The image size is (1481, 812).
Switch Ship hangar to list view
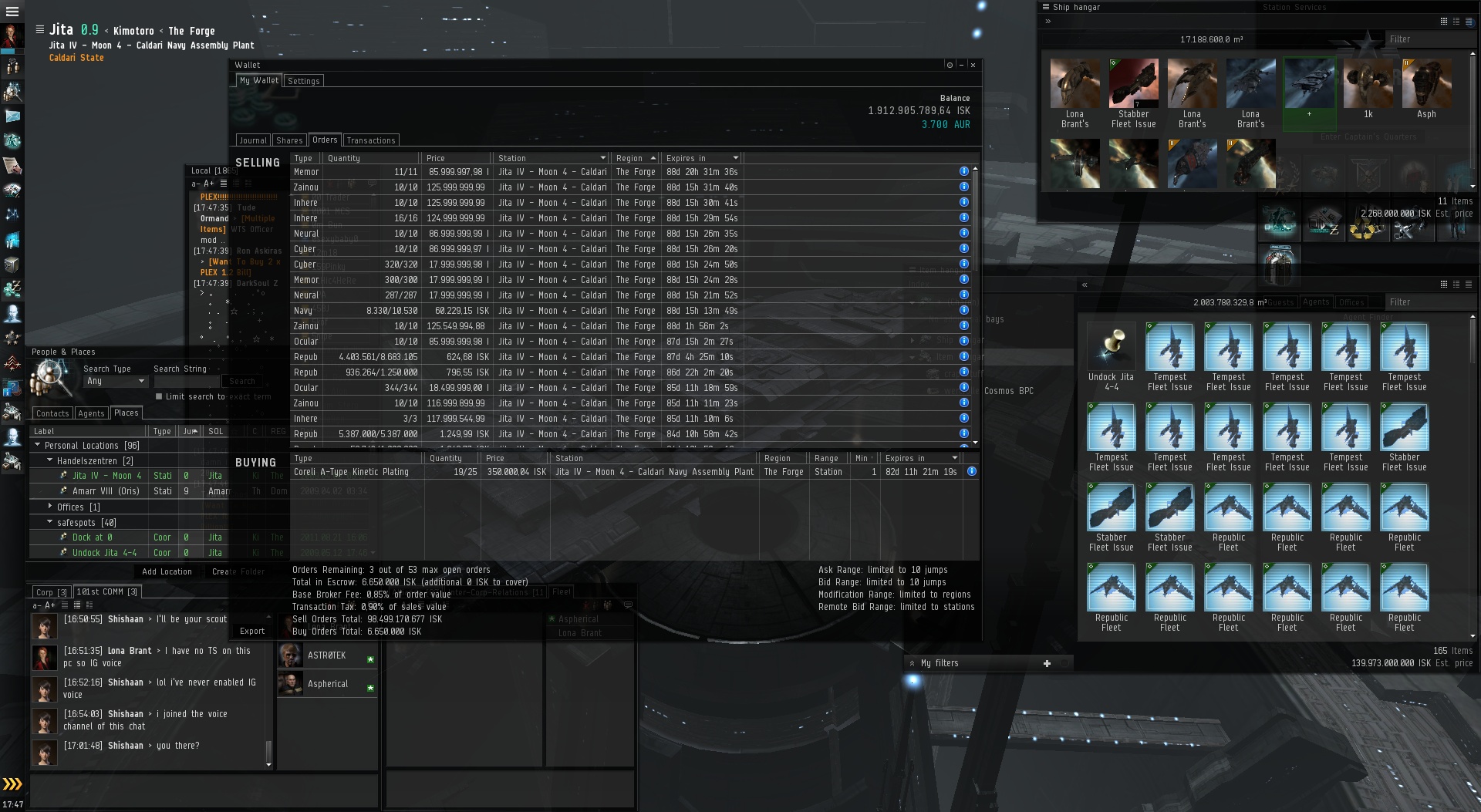1469,21
